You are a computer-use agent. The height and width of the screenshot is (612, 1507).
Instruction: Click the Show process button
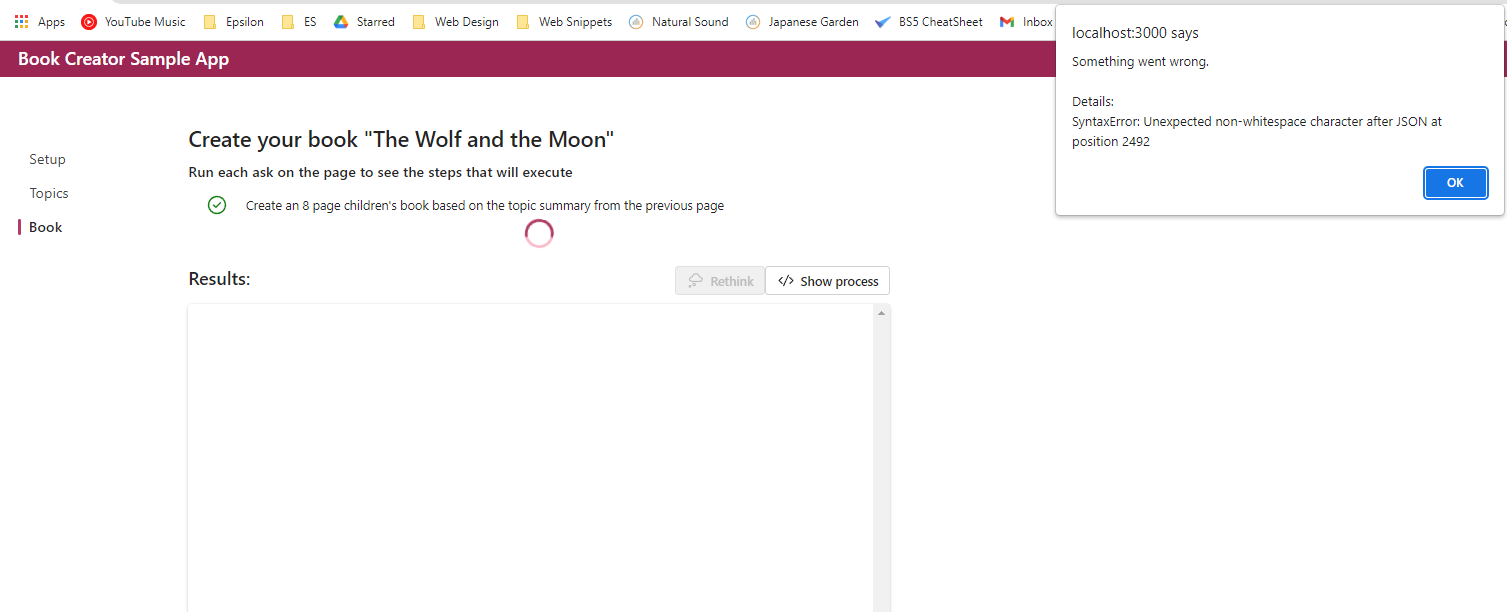coord(827,280)
